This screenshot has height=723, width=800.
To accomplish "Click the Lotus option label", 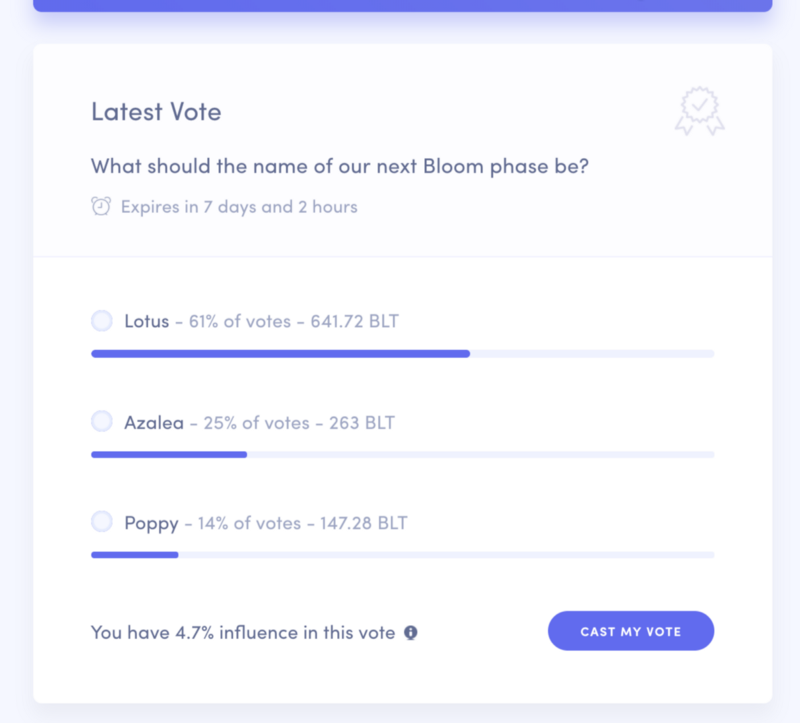I will point(146,321).
